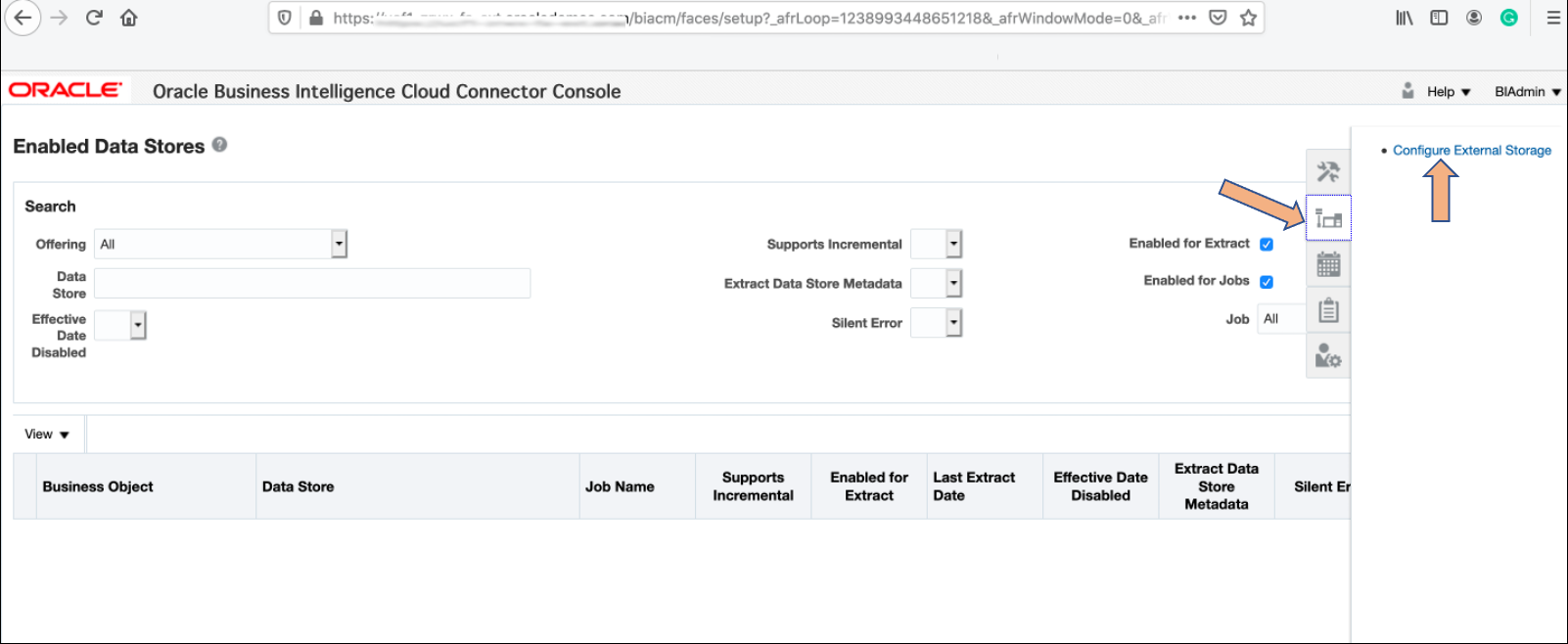This screenshot has width=1568, height=644.
Task: Open the clipboard jobs icon in the side panel
Action: click(x=1328, y=309)
